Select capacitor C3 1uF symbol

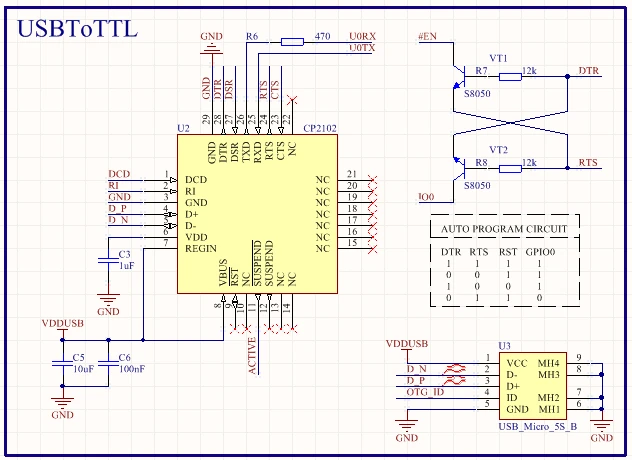(x=108, y=261)
